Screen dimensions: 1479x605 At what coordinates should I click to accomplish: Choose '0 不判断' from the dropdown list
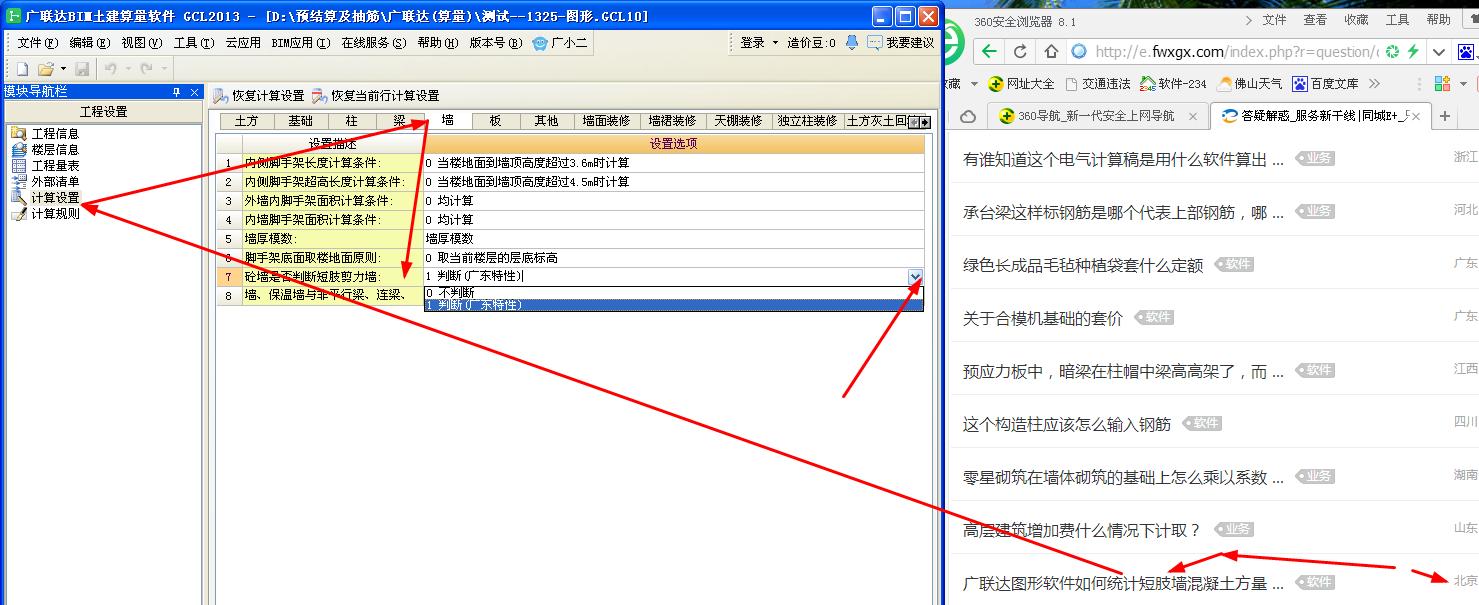click(673, 292)
